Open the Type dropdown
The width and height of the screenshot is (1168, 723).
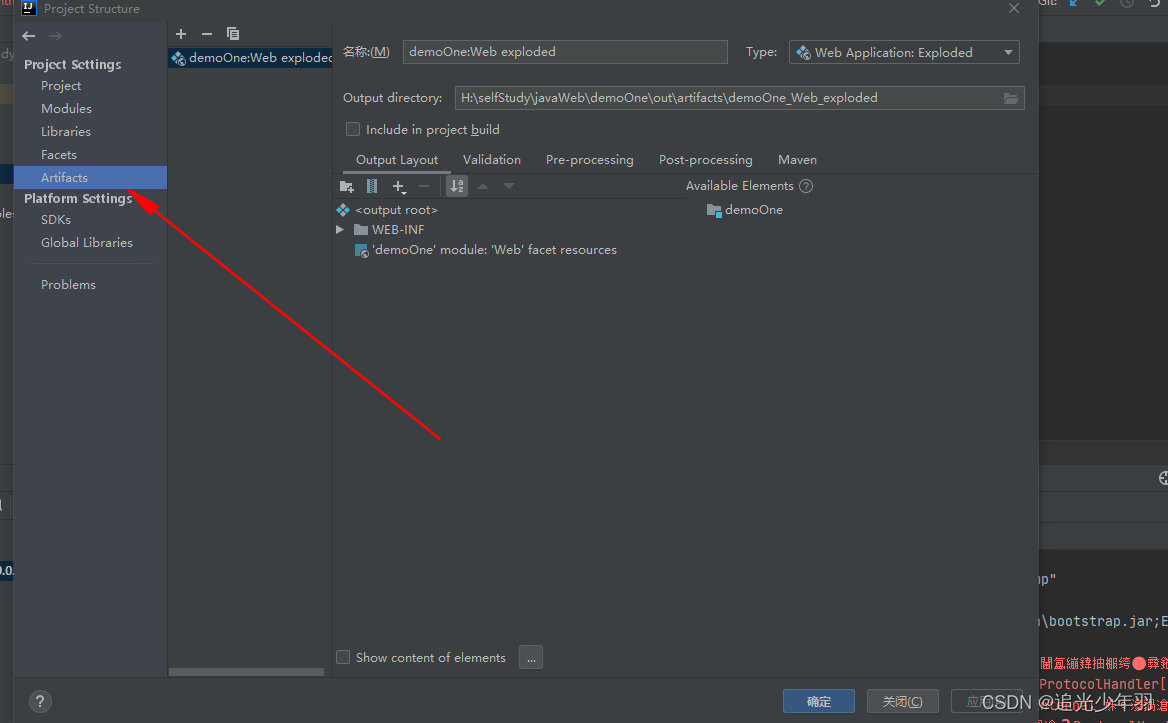click(904, 52)
